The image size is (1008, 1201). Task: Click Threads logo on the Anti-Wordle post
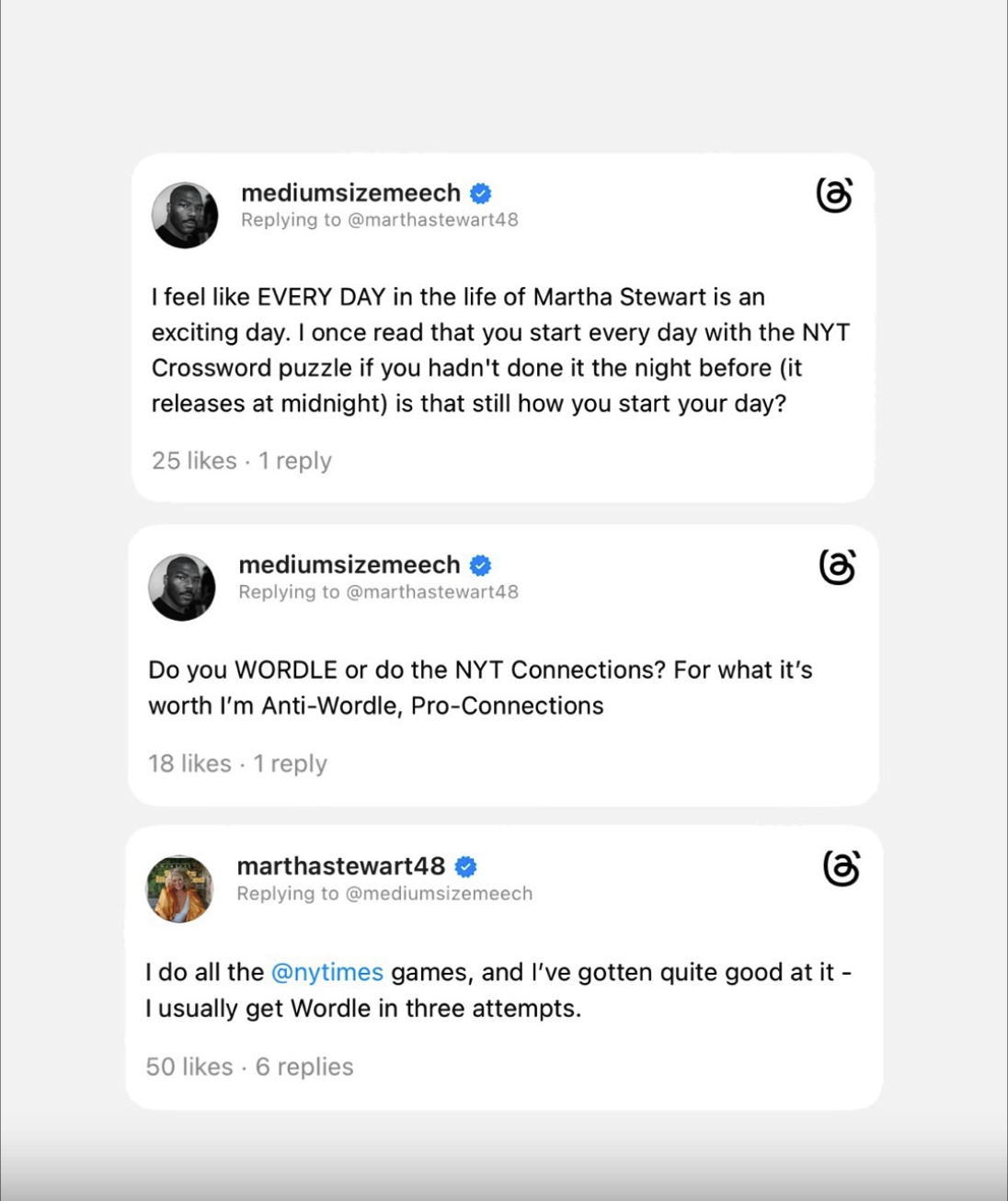click(837, 567)
